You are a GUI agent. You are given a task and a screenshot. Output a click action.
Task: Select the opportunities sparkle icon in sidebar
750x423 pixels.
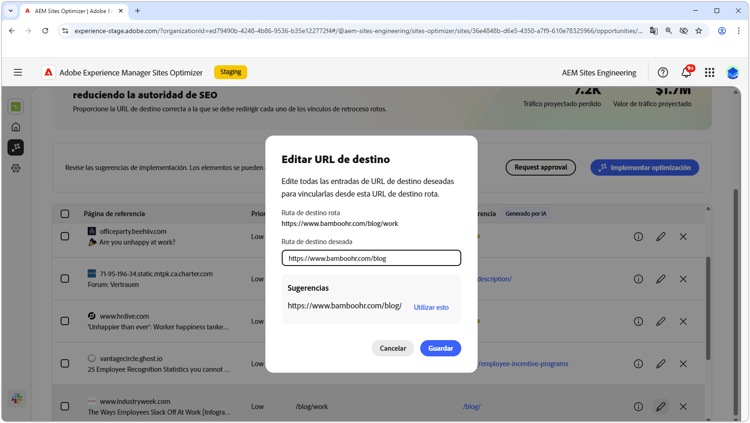point(16,147)
